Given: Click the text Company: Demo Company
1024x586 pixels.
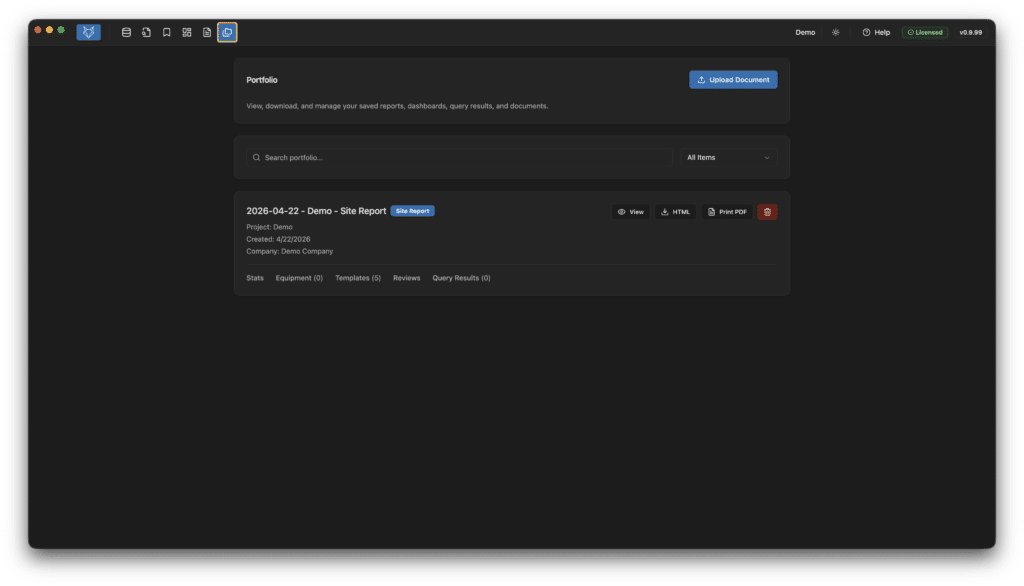Looking at the screenshot, I should pyautogui.click(x=289, y=251).
